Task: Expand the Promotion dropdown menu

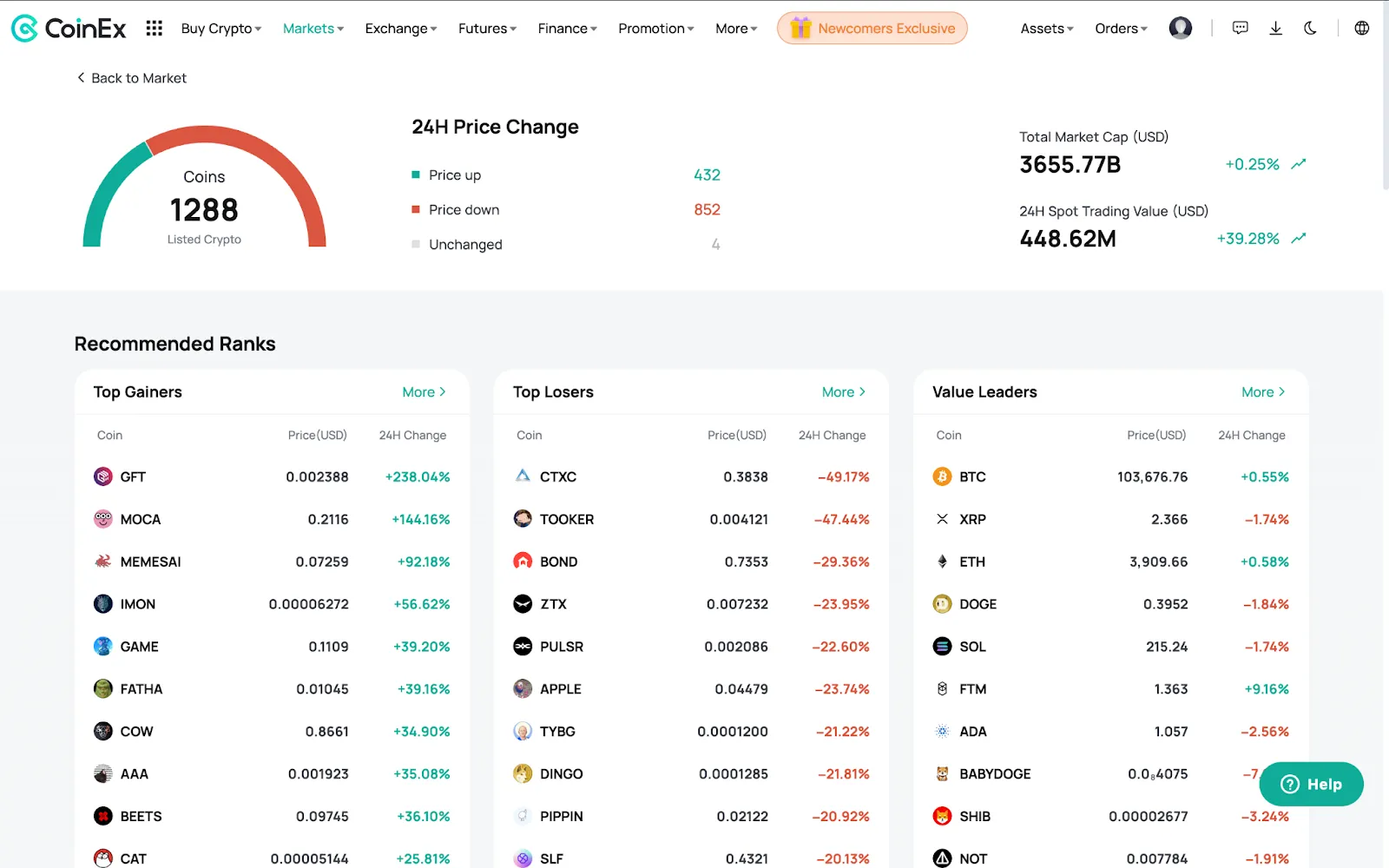Action: point(655,29)
